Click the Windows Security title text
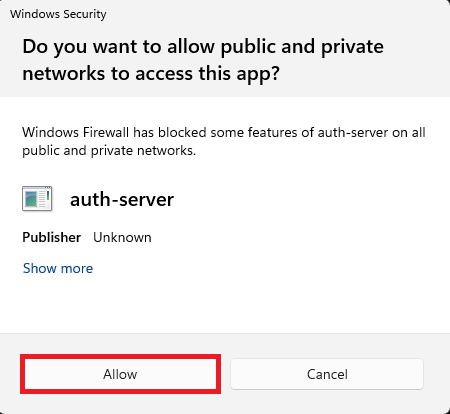Screen dimensions: 450x414 (x=58, y=14)
